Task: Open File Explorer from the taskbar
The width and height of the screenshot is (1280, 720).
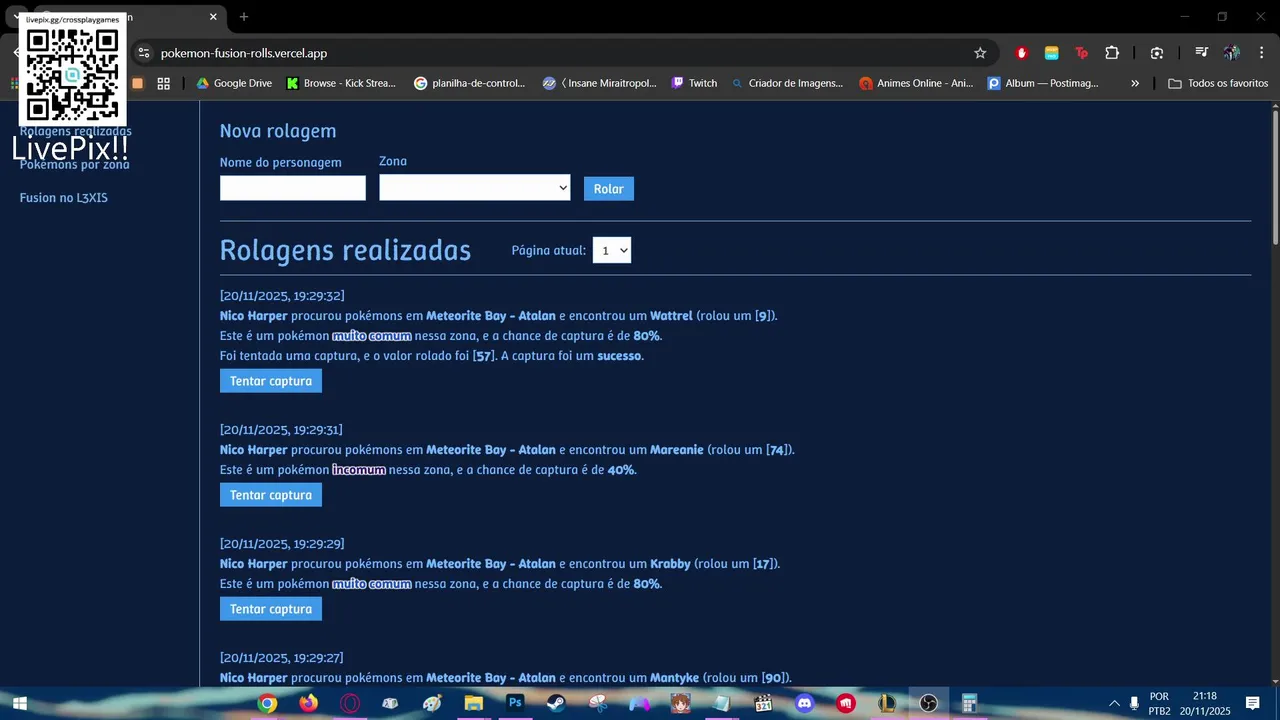Action: [x=473, y=703]
